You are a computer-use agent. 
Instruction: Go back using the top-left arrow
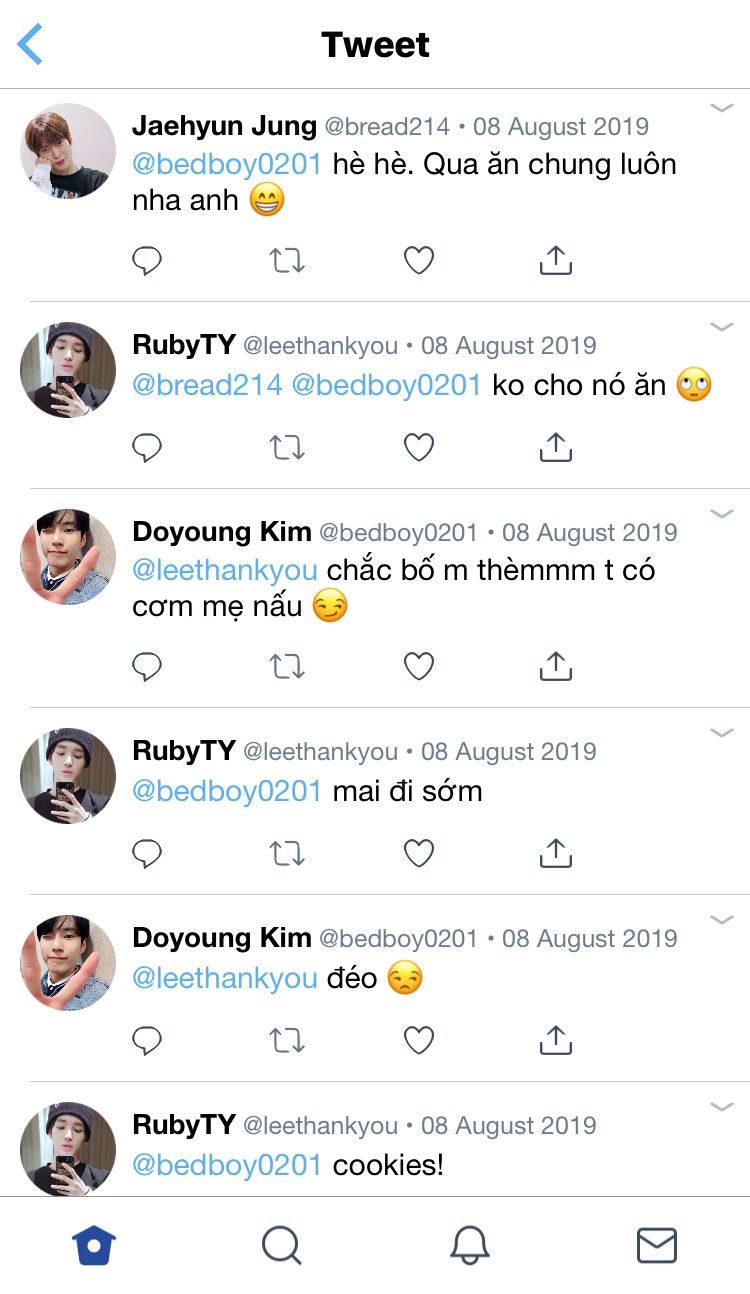coord(31,45)
